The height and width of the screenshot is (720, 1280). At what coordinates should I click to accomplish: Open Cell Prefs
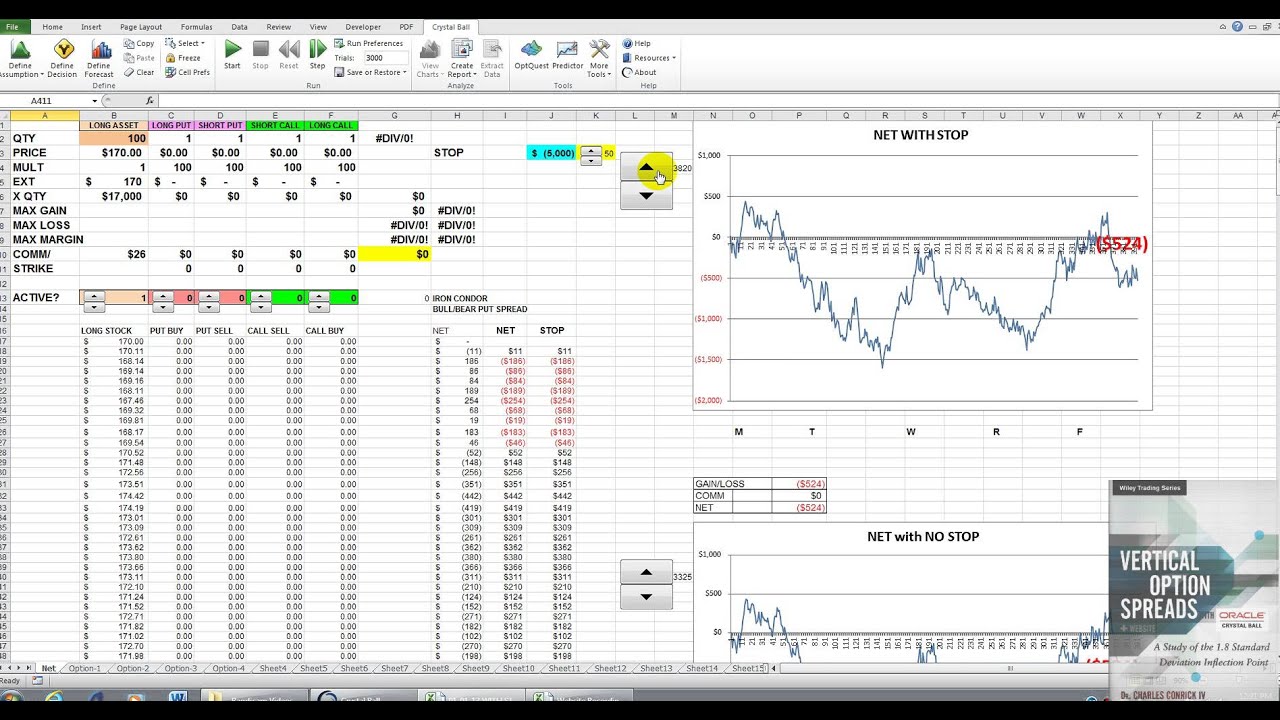pyautogui.click(x=188, y=72)
